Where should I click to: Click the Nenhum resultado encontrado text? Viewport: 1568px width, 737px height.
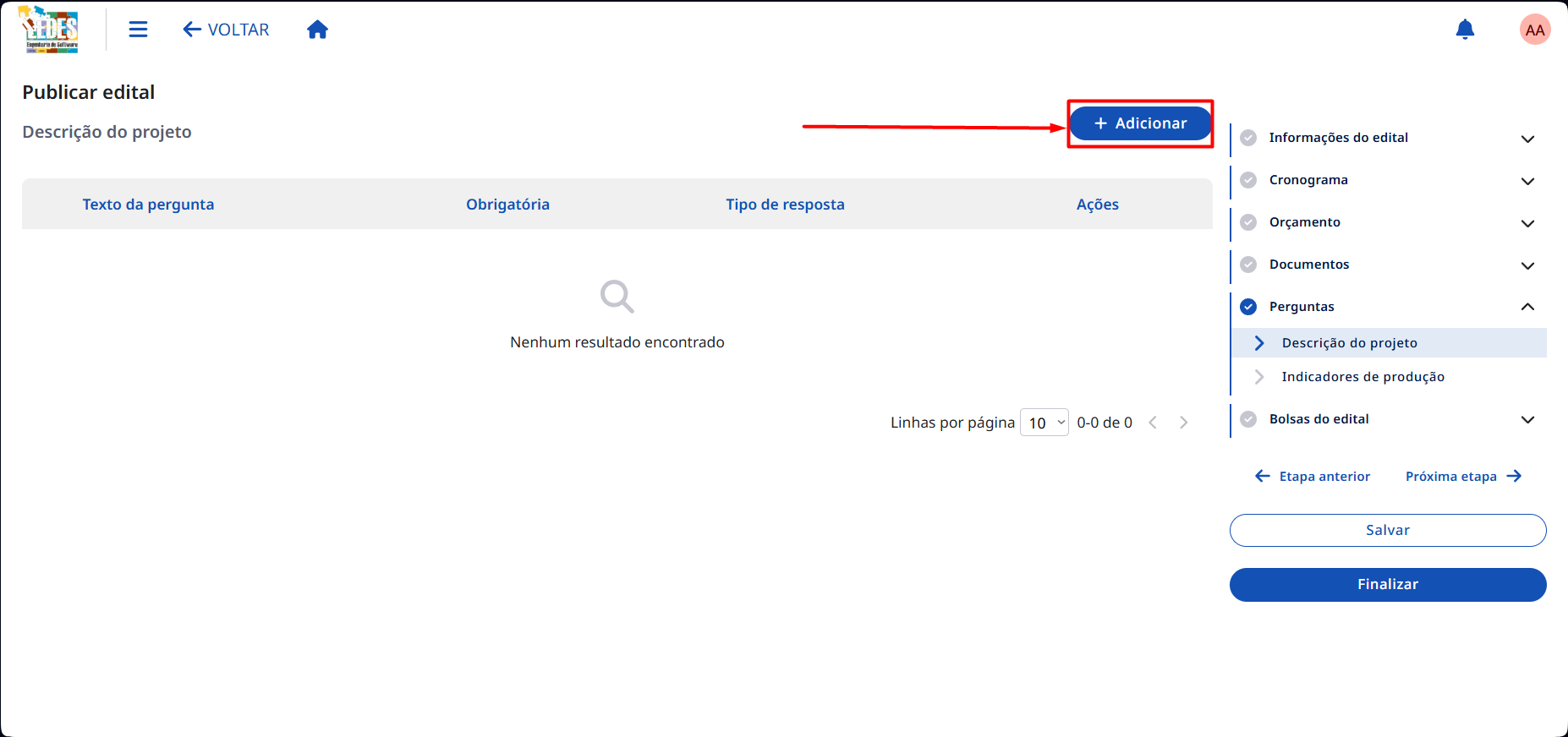point(617,342)
